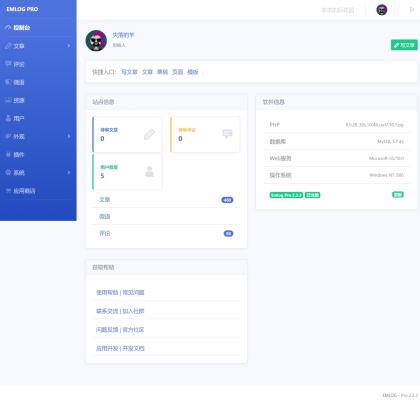Click the 评论 comments icon in sidebar
Viewport: 420px width, 404px height.
click(x=8, y=64)
